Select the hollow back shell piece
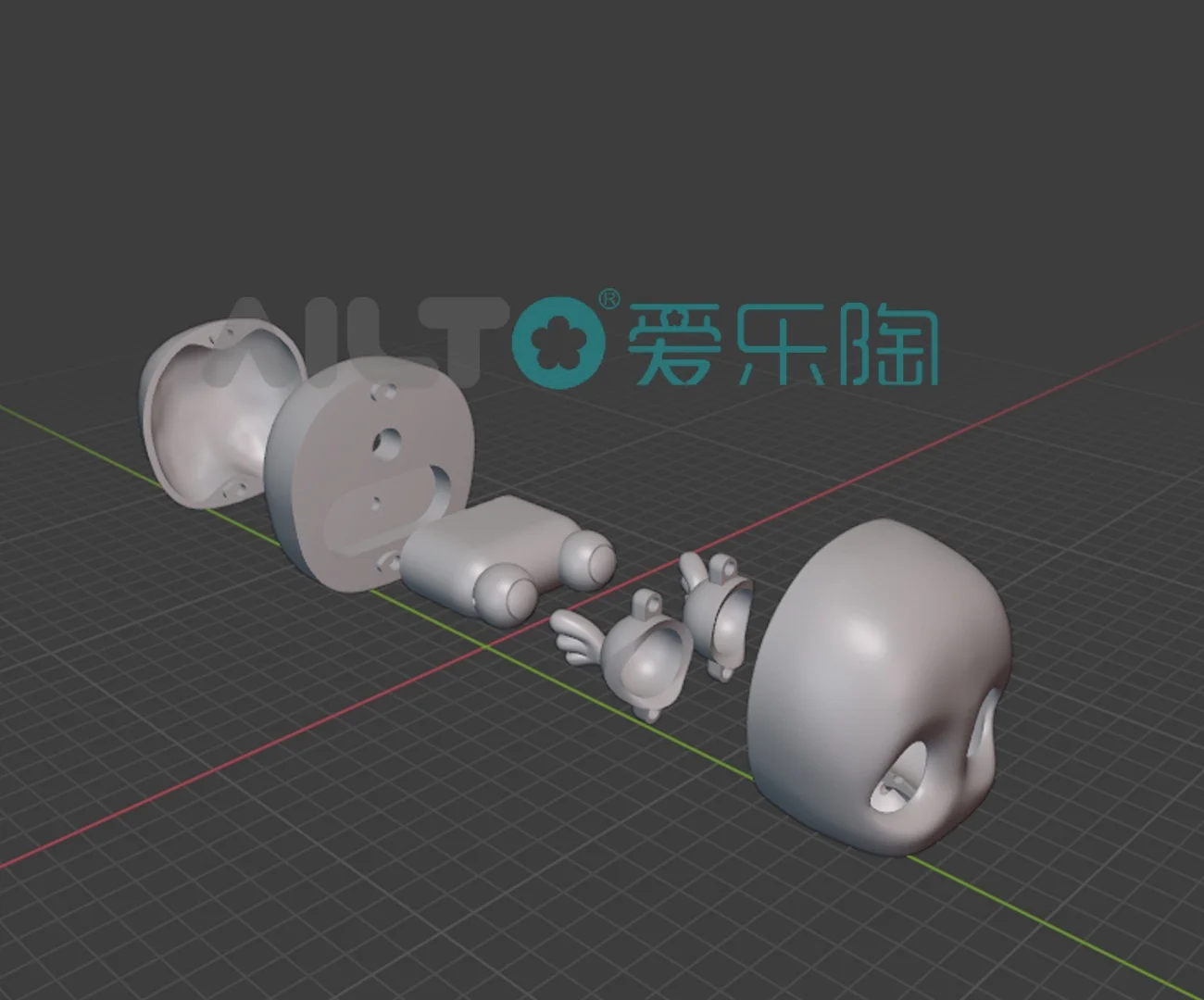Viewport: 1204px width, 1000px height. point(199,417)
